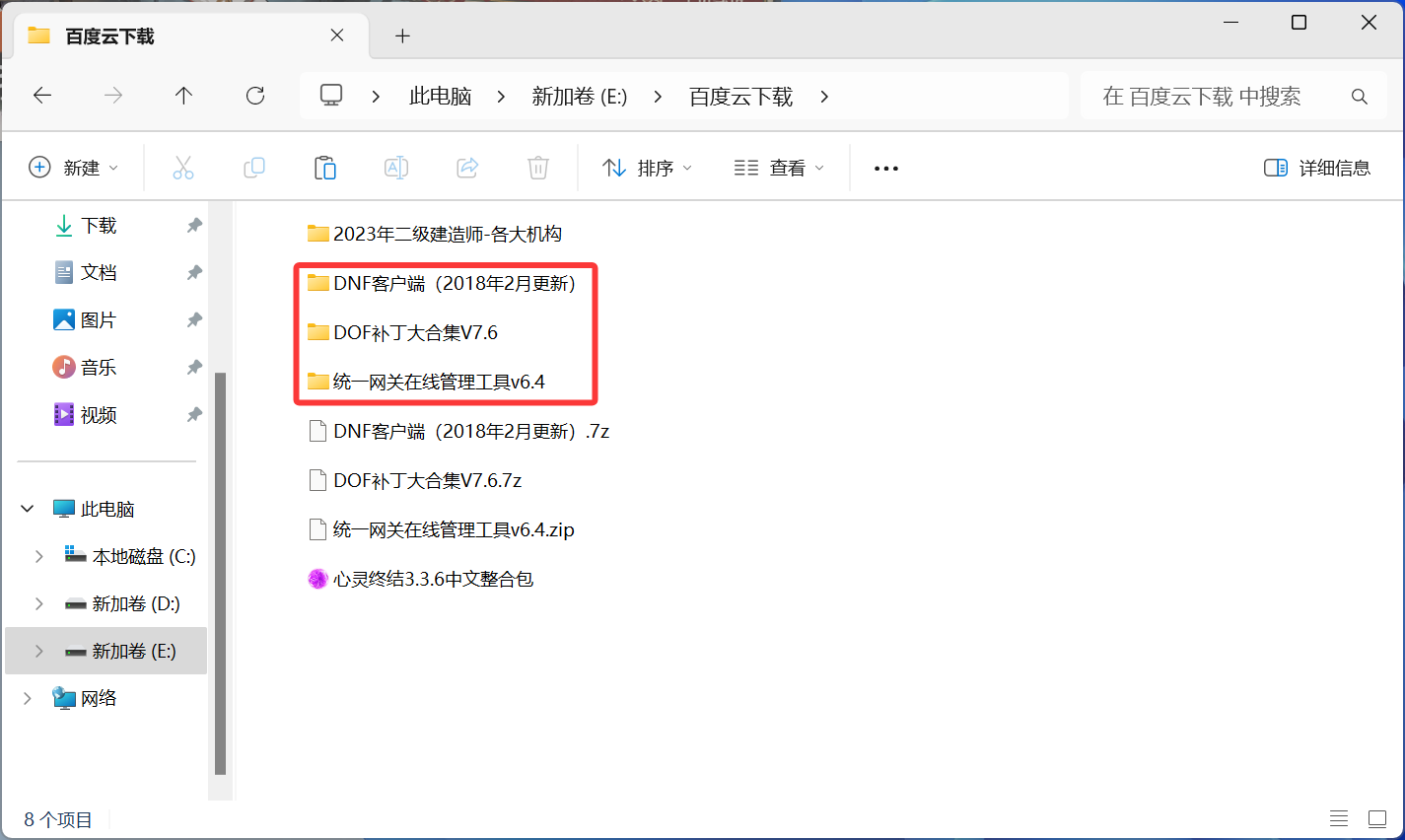Click the Copy icon in the toolbar
1405x840 pixels.
click(254, 167)
